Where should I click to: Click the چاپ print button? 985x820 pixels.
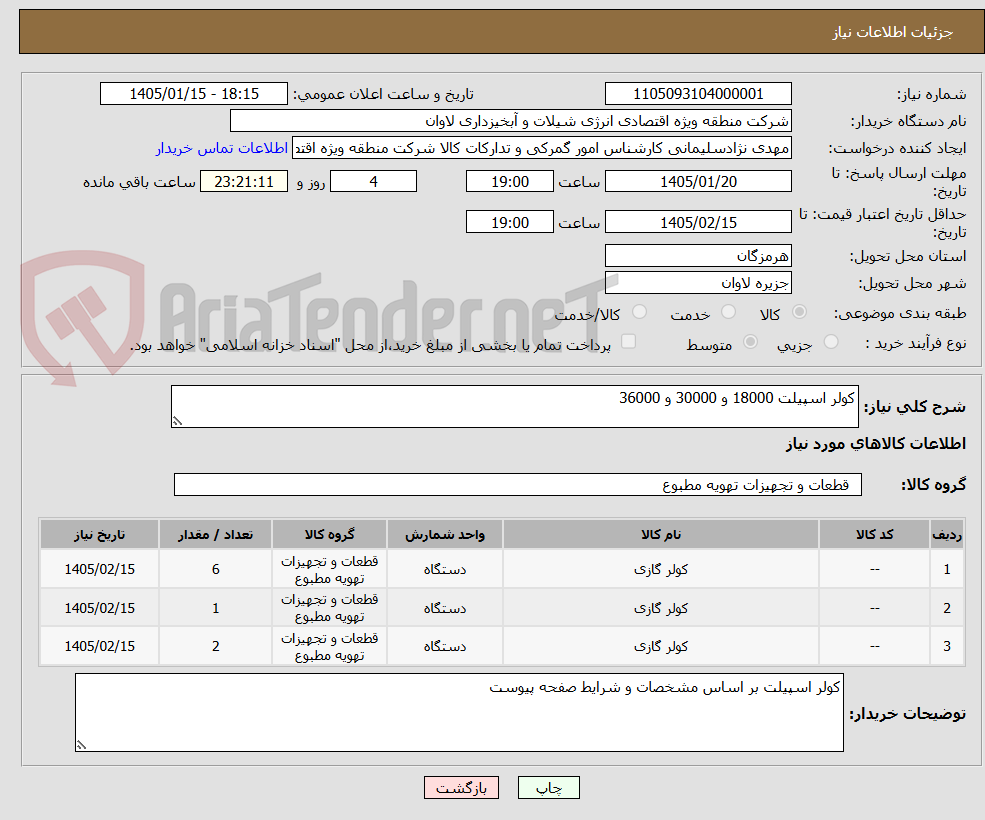[548, 788]
